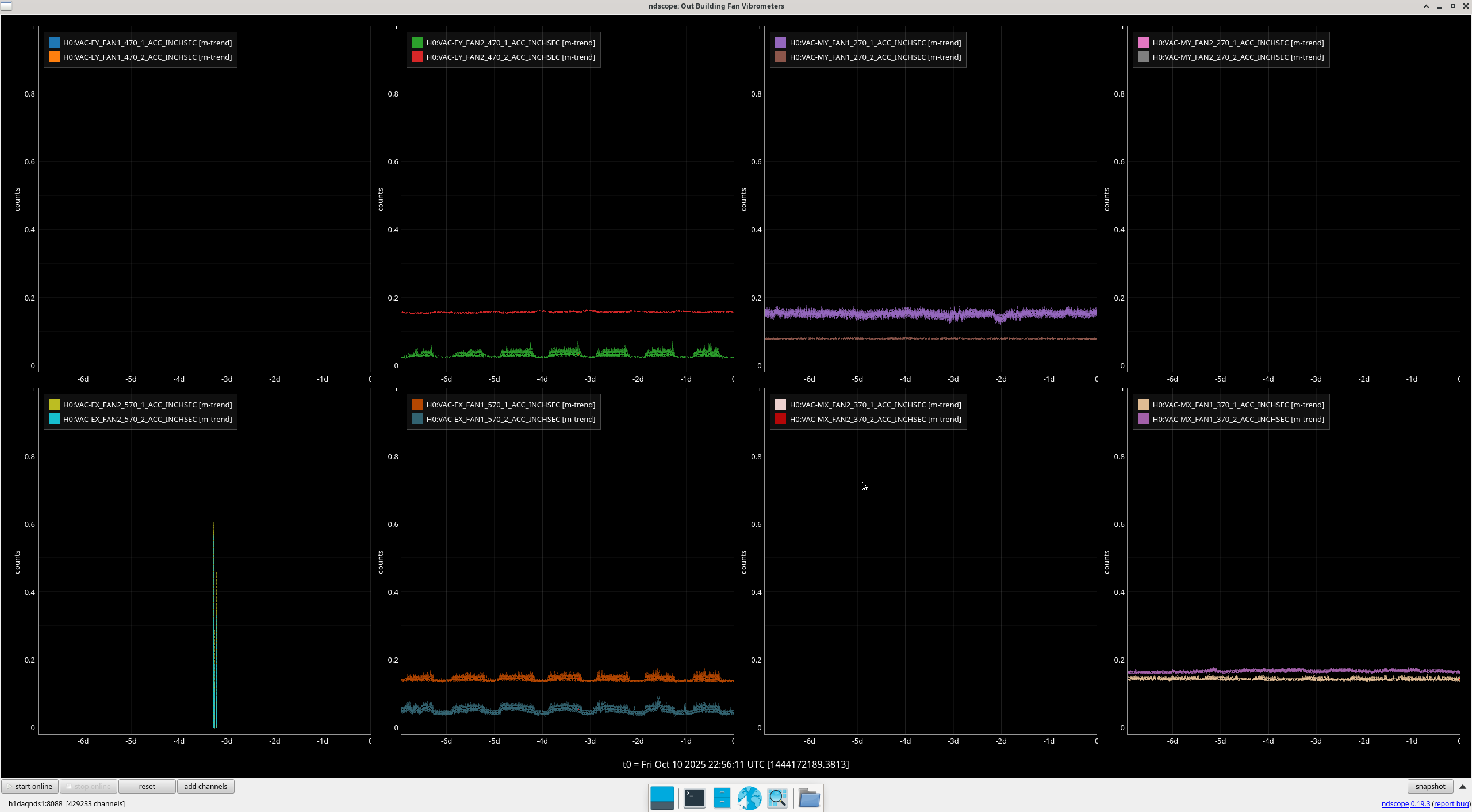1472x812 pixels.
Task: Open the blue folder dock icon
Action: pyautogui.click(x=808, y=798)
